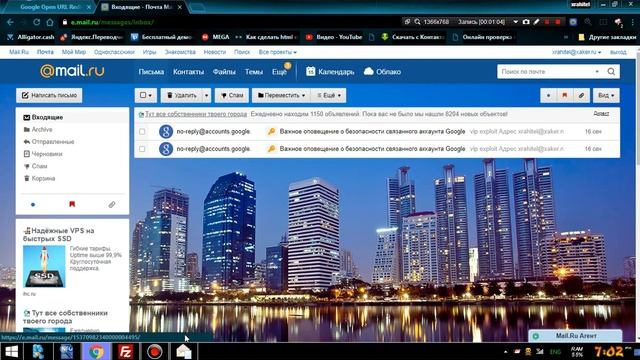Click the unread dot filter in sidebar
Image resolution: width=640 pixels, height=360 pixels.
click(33, 204)
